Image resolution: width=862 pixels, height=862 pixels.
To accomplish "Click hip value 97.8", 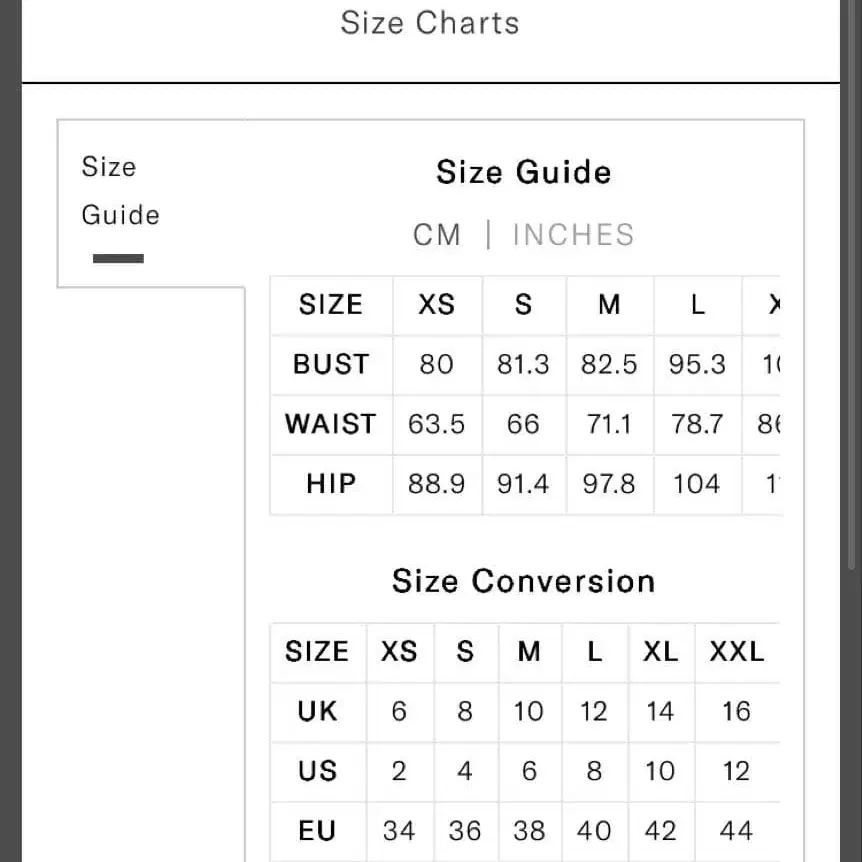I will click(609, 484).
